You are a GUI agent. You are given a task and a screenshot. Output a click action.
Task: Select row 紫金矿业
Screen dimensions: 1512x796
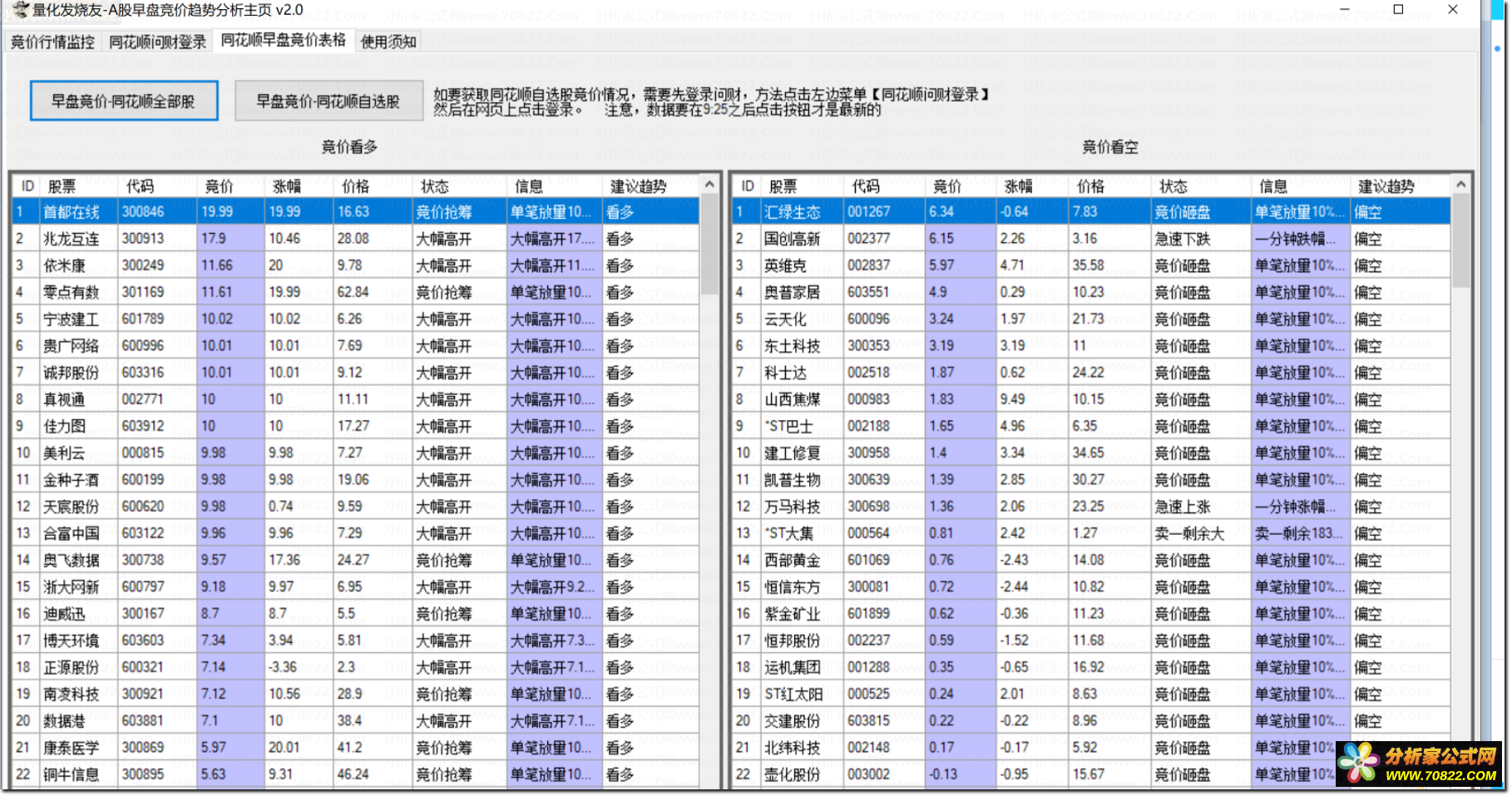point(1091,614)
